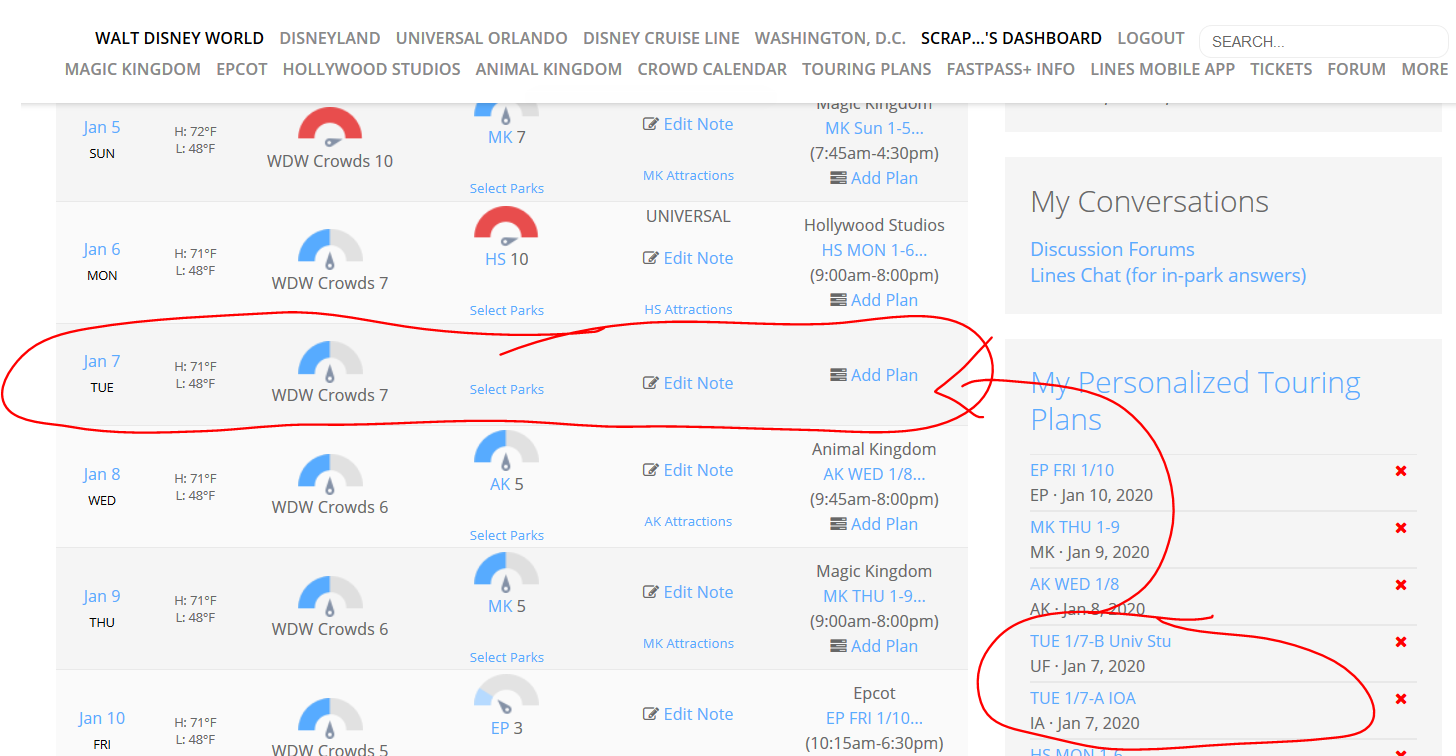1456x756 pixels.
Task: Open the Hollywood Studios nav item
Action: click(x=371, y=69)
